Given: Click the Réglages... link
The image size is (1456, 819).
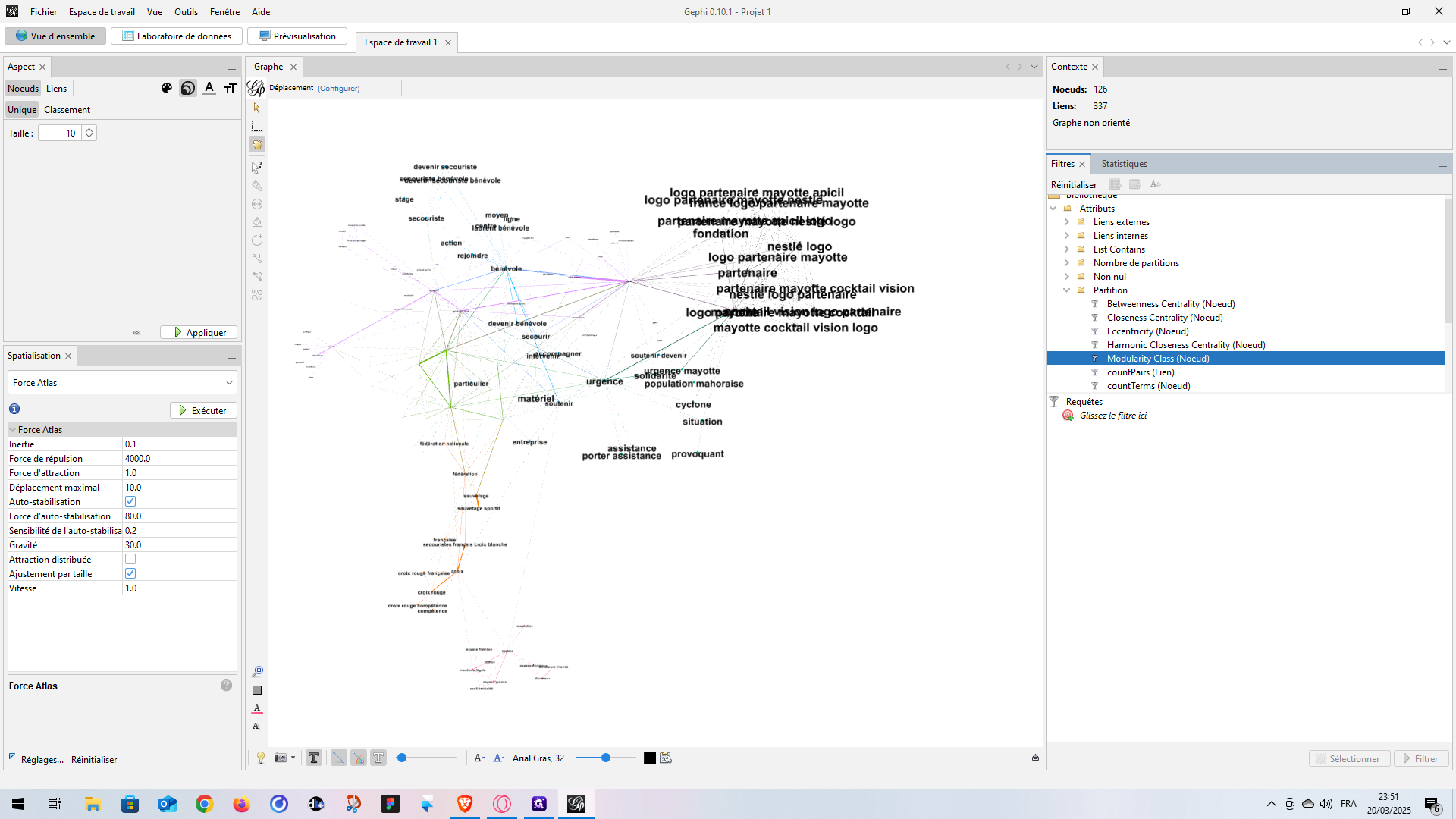Looking at the screenshot, I should [x=42, y=759].
